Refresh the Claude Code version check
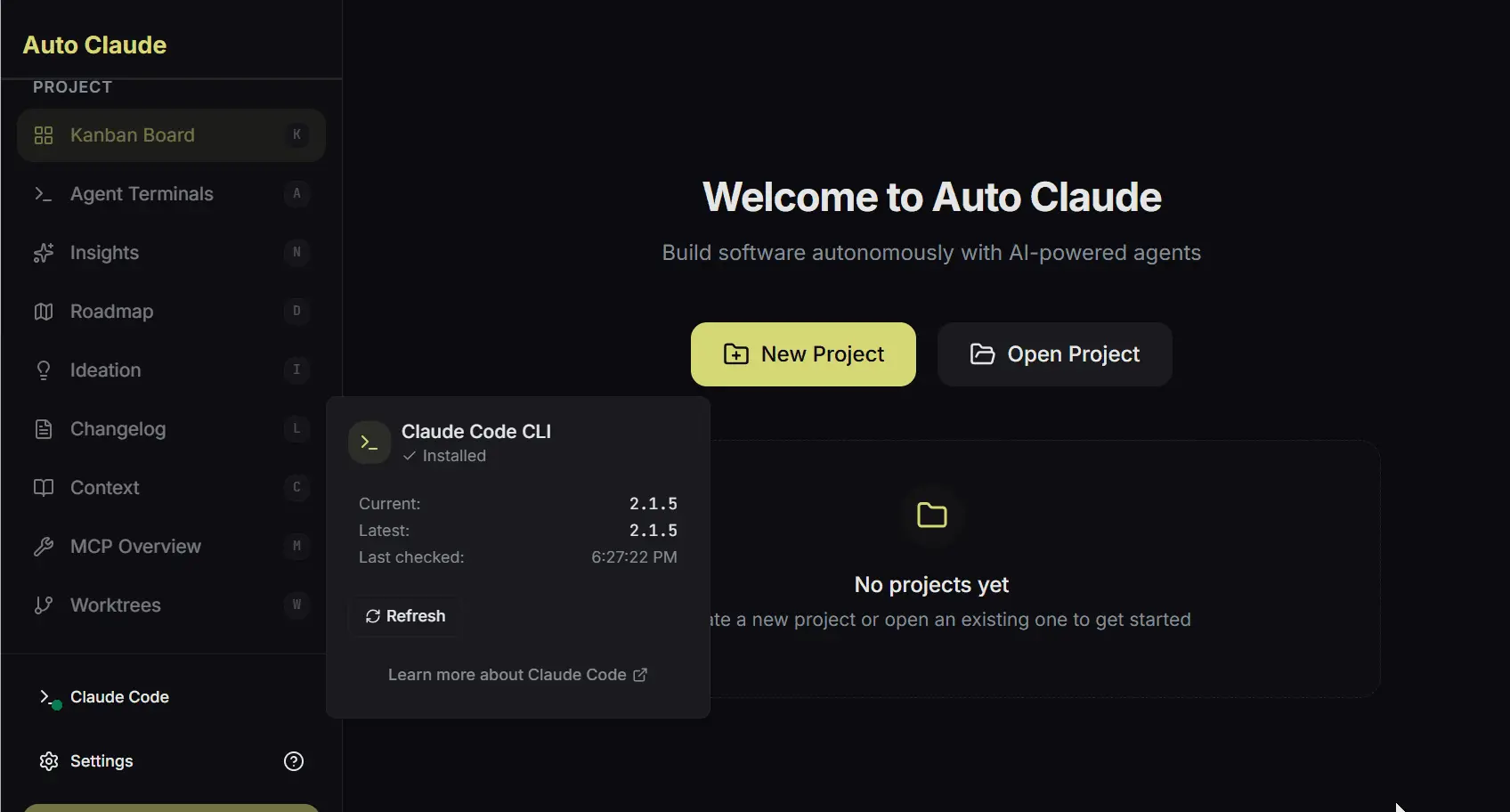 [405, 616]
